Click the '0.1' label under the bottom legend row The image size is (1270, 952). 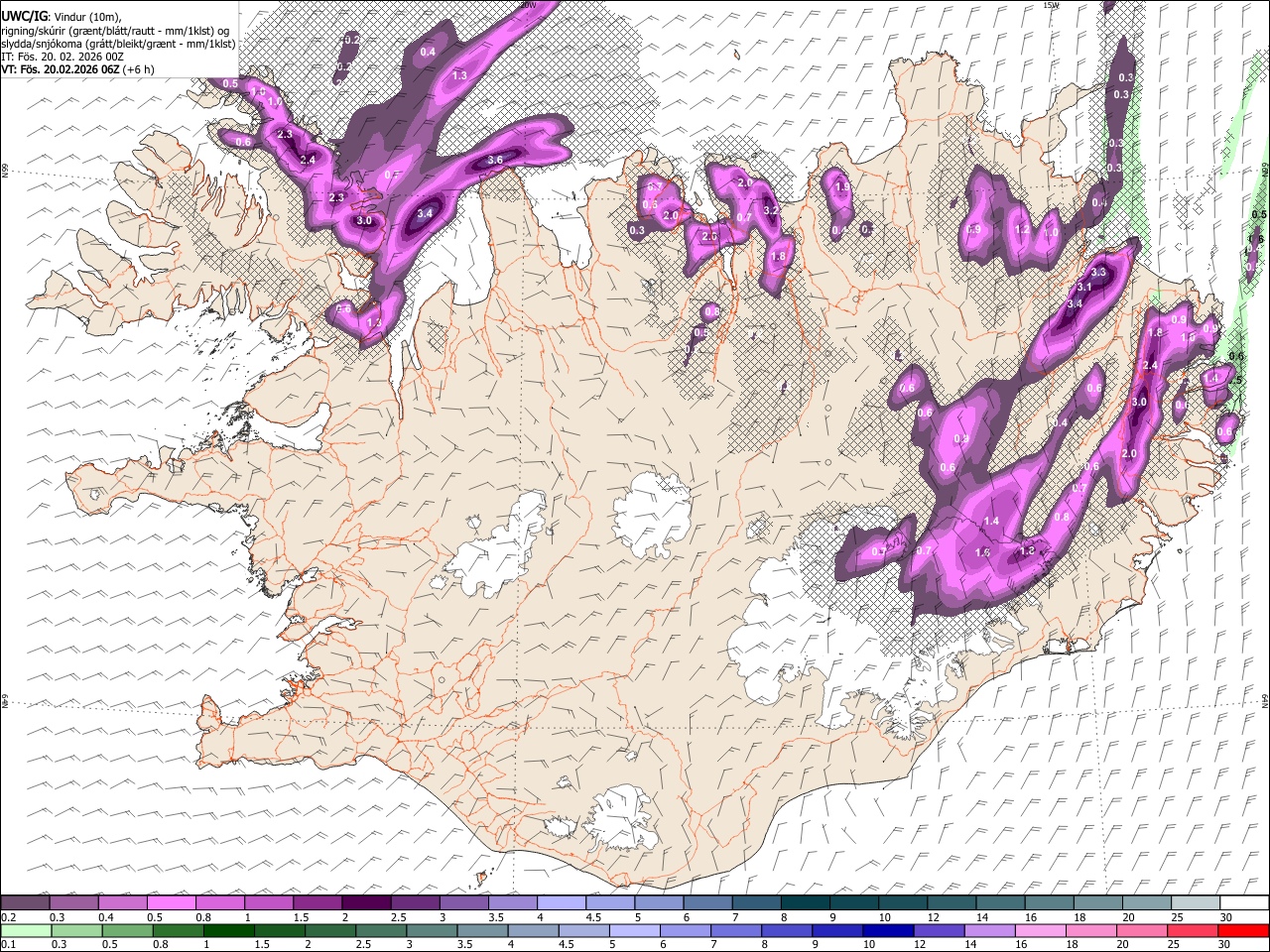(x=8, y=944)
